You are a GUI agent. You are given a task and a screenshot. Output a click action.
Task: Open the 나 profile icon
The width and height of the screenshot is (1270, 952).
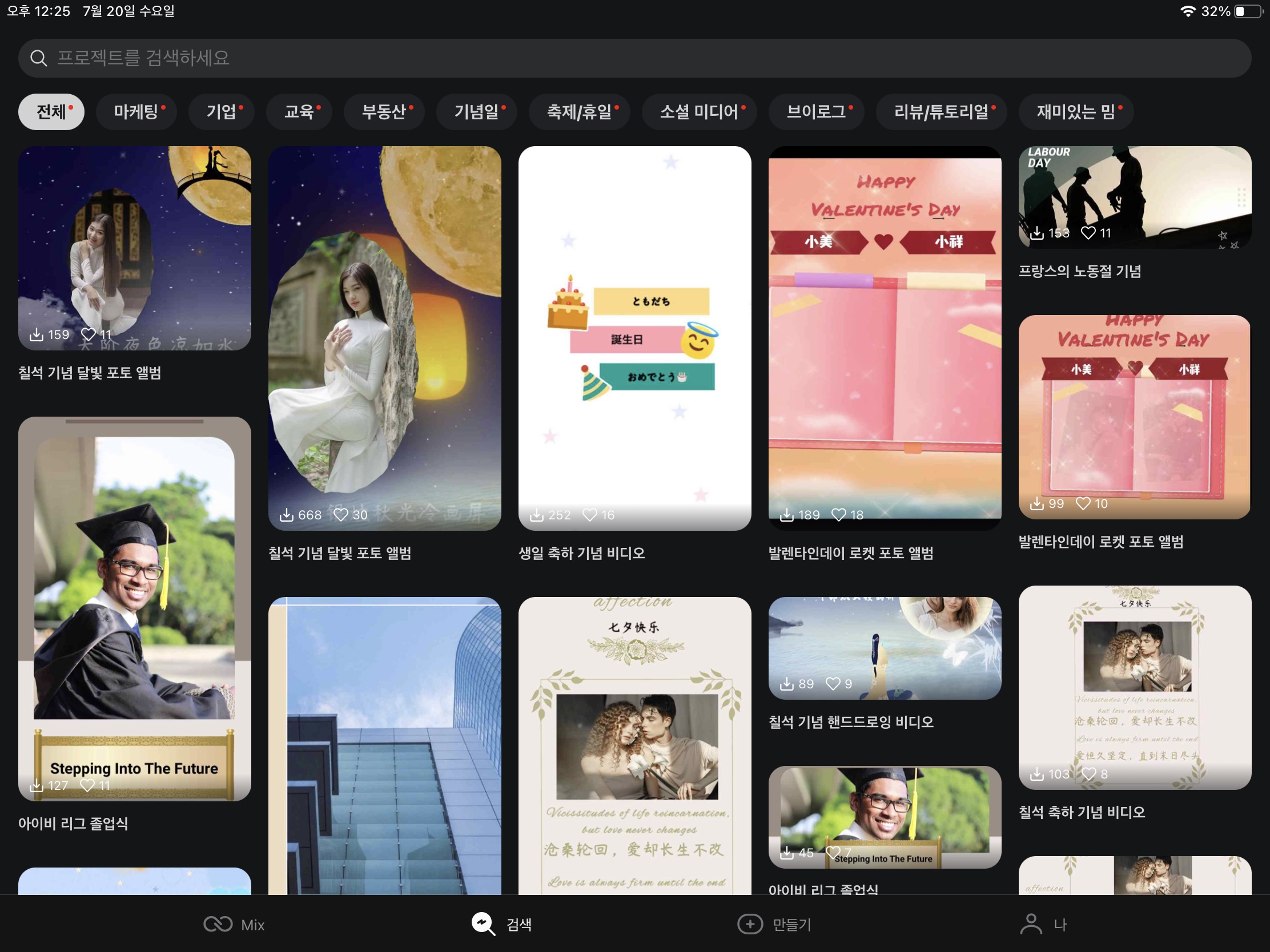tap(1031, 924)
